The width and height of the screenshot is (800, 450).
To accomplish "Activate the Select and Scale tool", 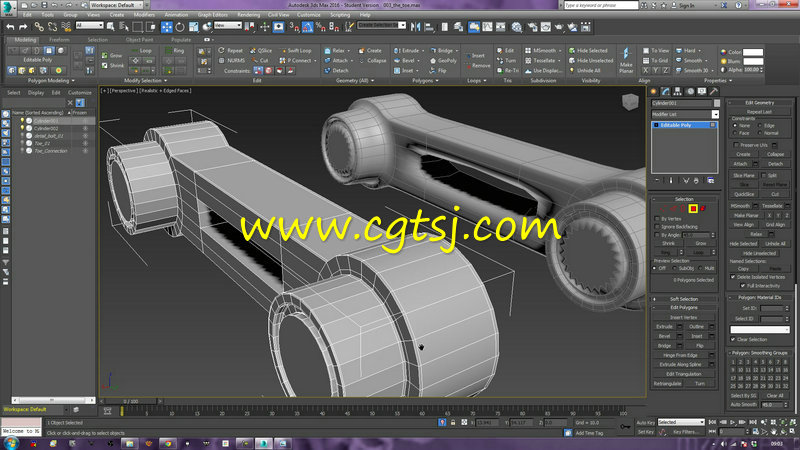I will (193, 27).
